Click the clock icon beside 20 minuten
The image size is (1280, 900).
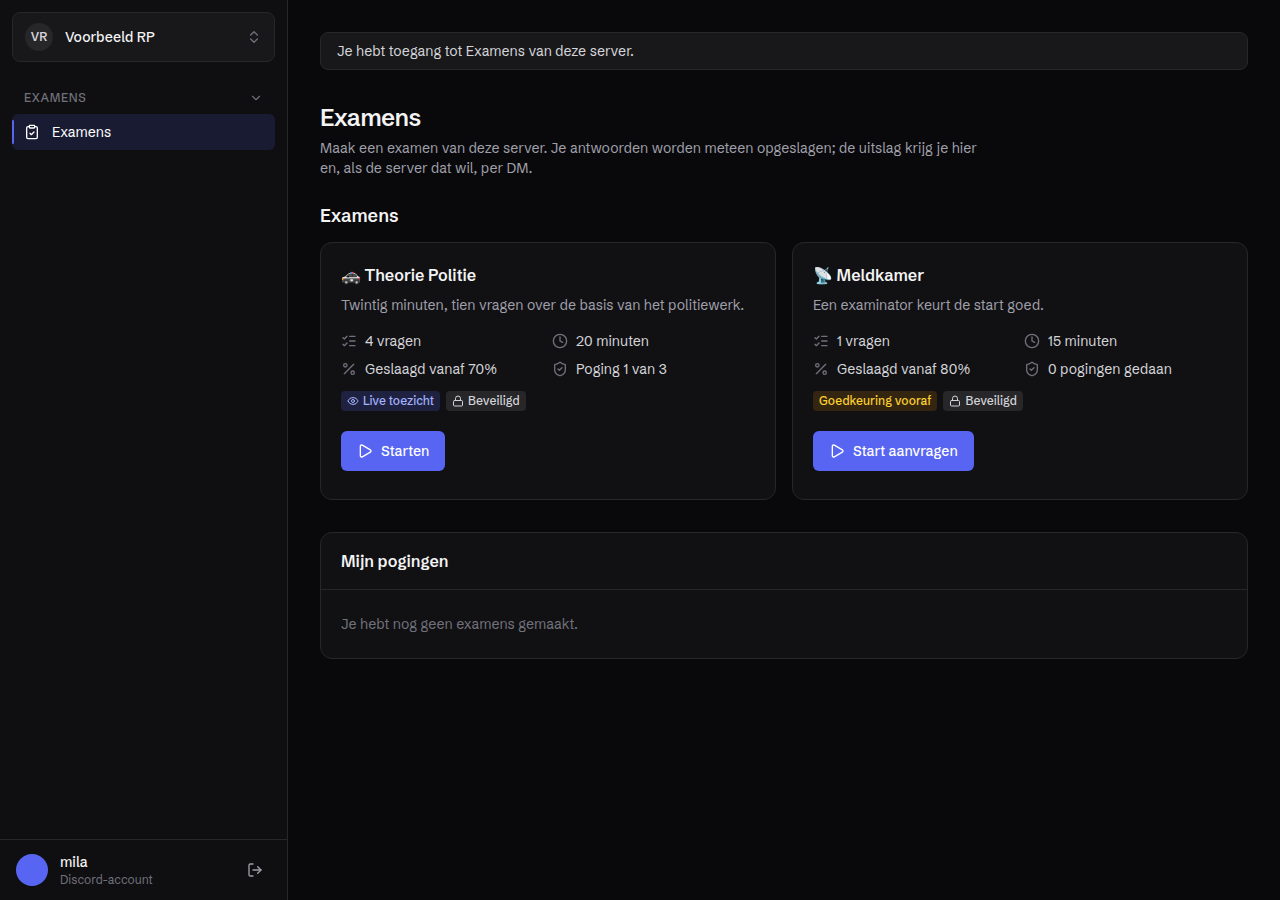(560, 341)
